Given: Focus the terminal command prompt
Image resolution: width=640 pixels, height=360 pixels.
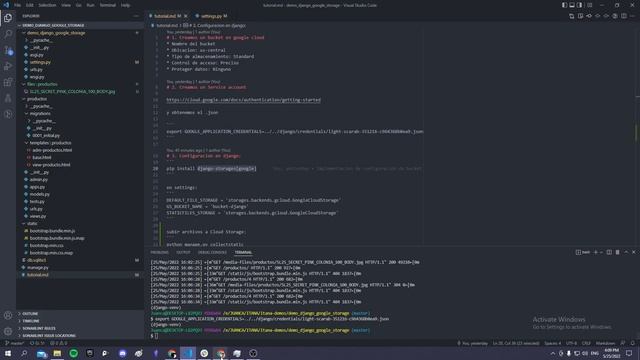Looking at the screenshot, I should click(155, 336).
